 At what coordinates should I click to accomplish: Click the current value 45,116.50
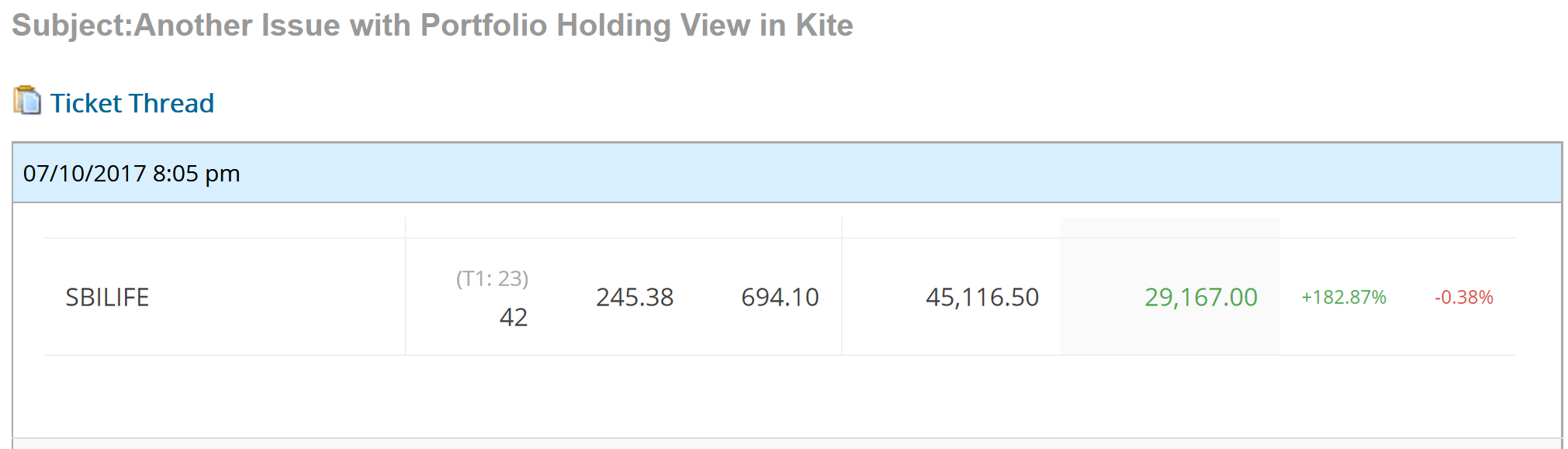(982, 297)
